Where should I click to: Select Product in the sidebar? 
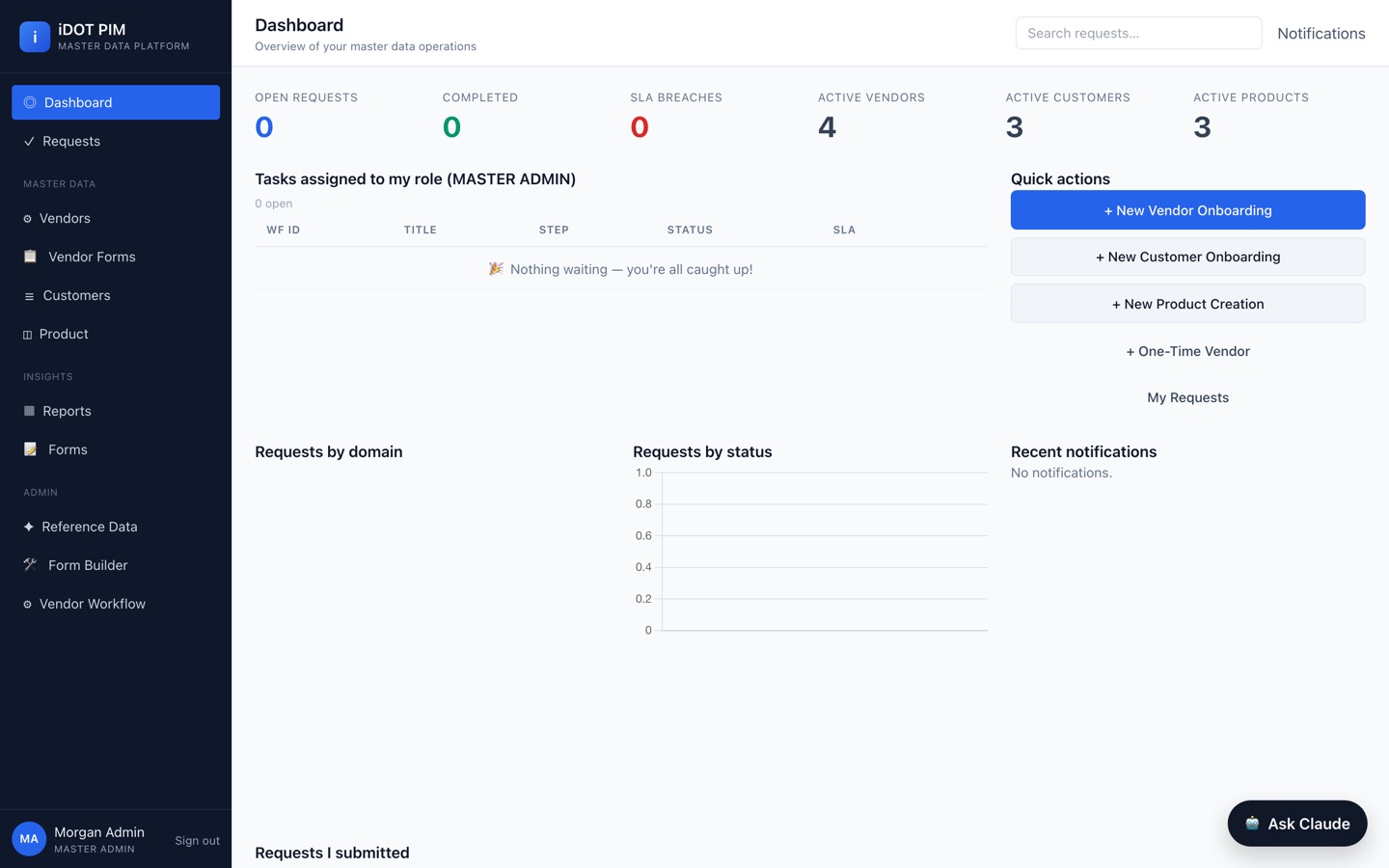coord(116,334)
